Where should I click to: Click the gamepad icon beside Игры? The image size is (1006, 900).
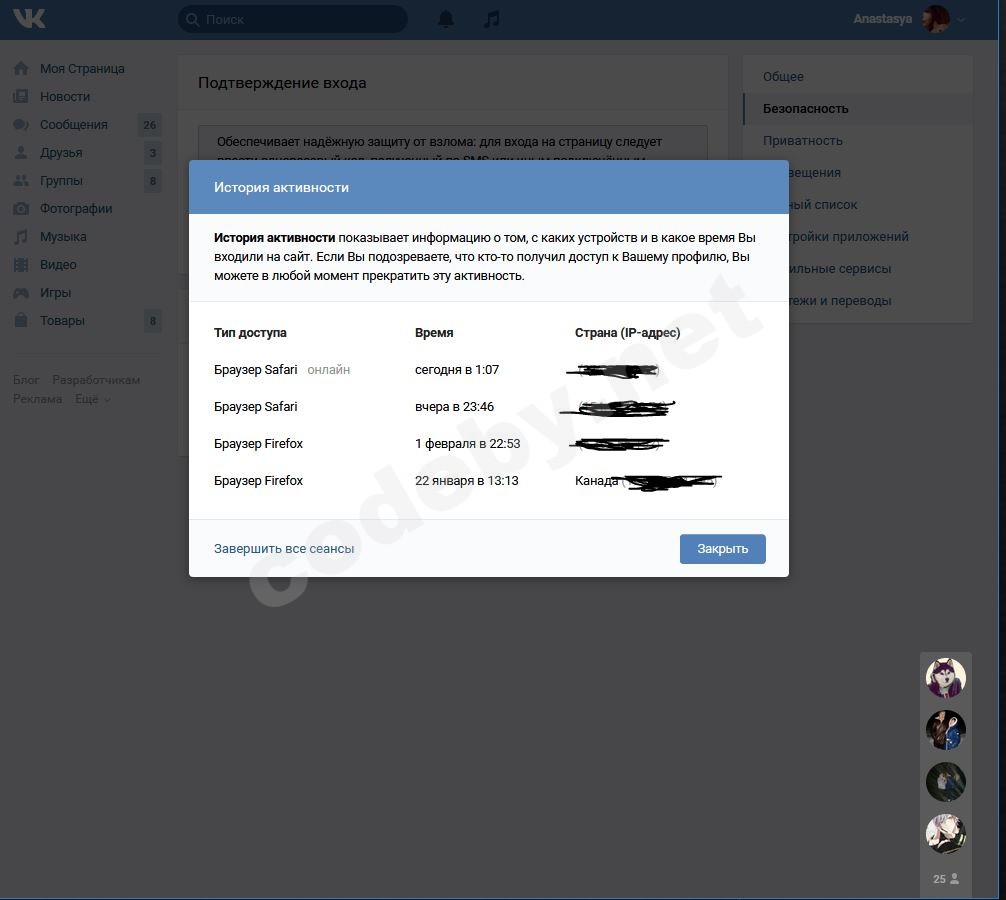[21, 293]
